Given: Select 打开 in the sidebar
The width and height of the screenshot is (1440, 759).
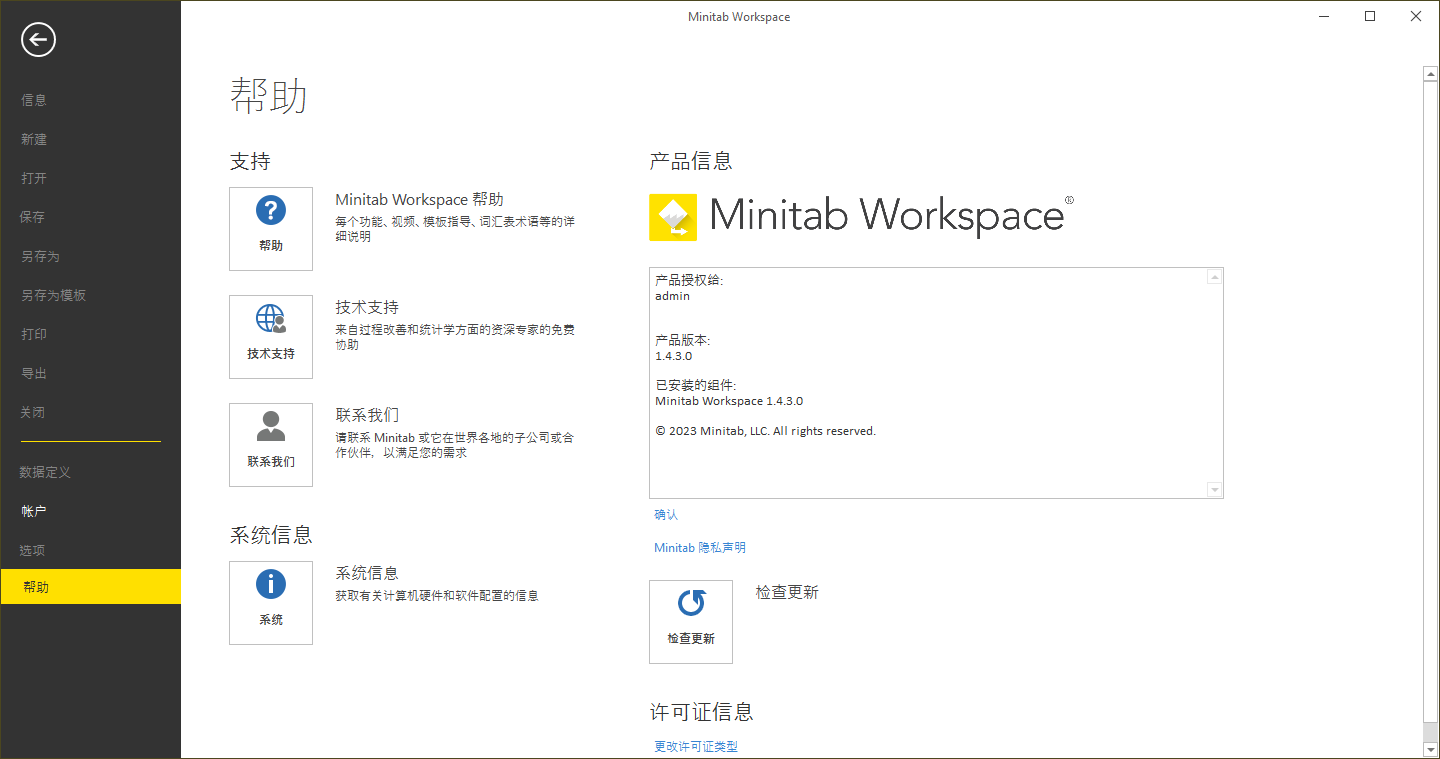Looking at the screenshot, I should click(34, 178).
